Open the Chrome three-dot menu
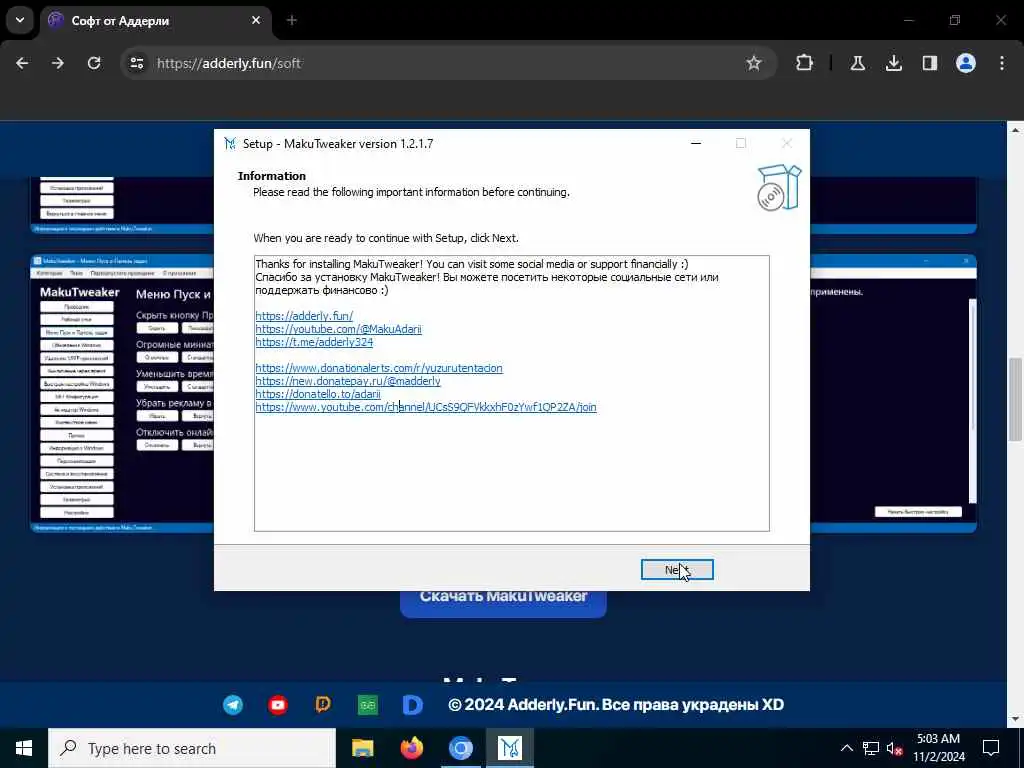The width and height of the screenshot is (1024, 768). click(x=1002, y=63)
